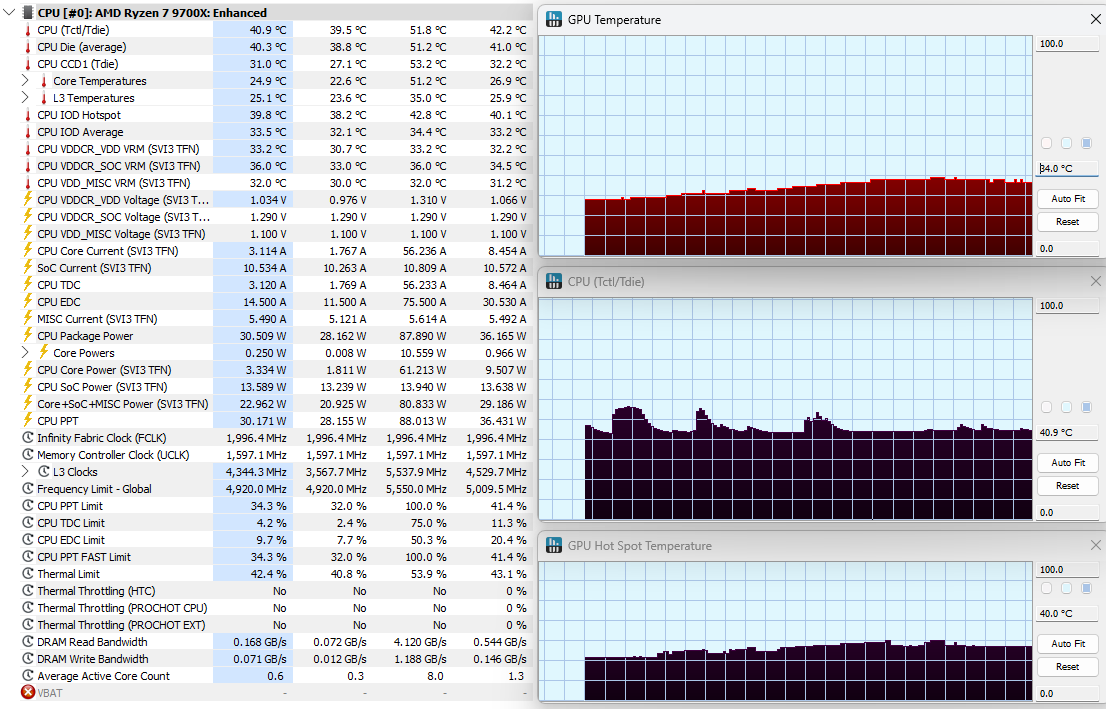Click the red X error icon beside VBAT
The height and width of the screenshot is (709, 1106).
pyautogui.click(x=28, y=692)
